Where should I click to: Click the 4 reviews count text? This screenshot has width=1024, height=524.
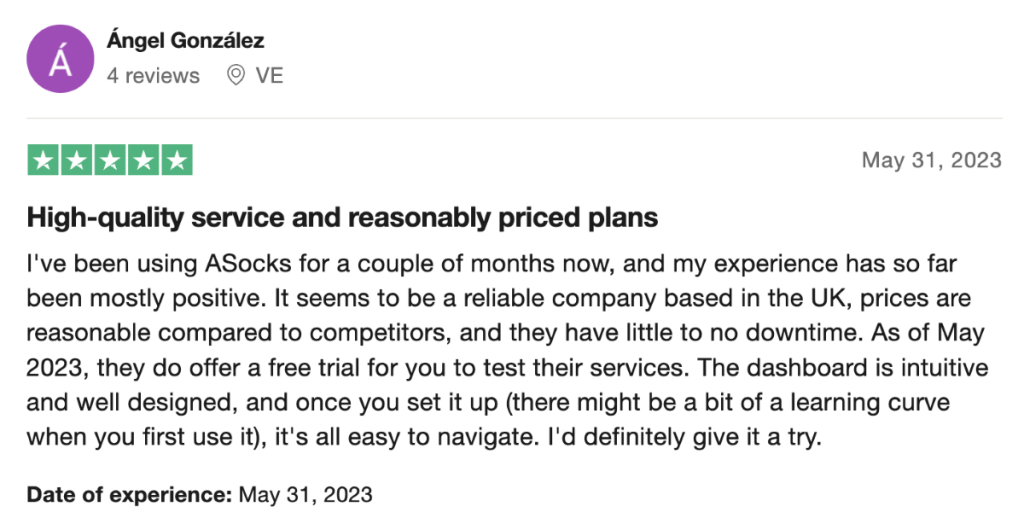(153, 76)
